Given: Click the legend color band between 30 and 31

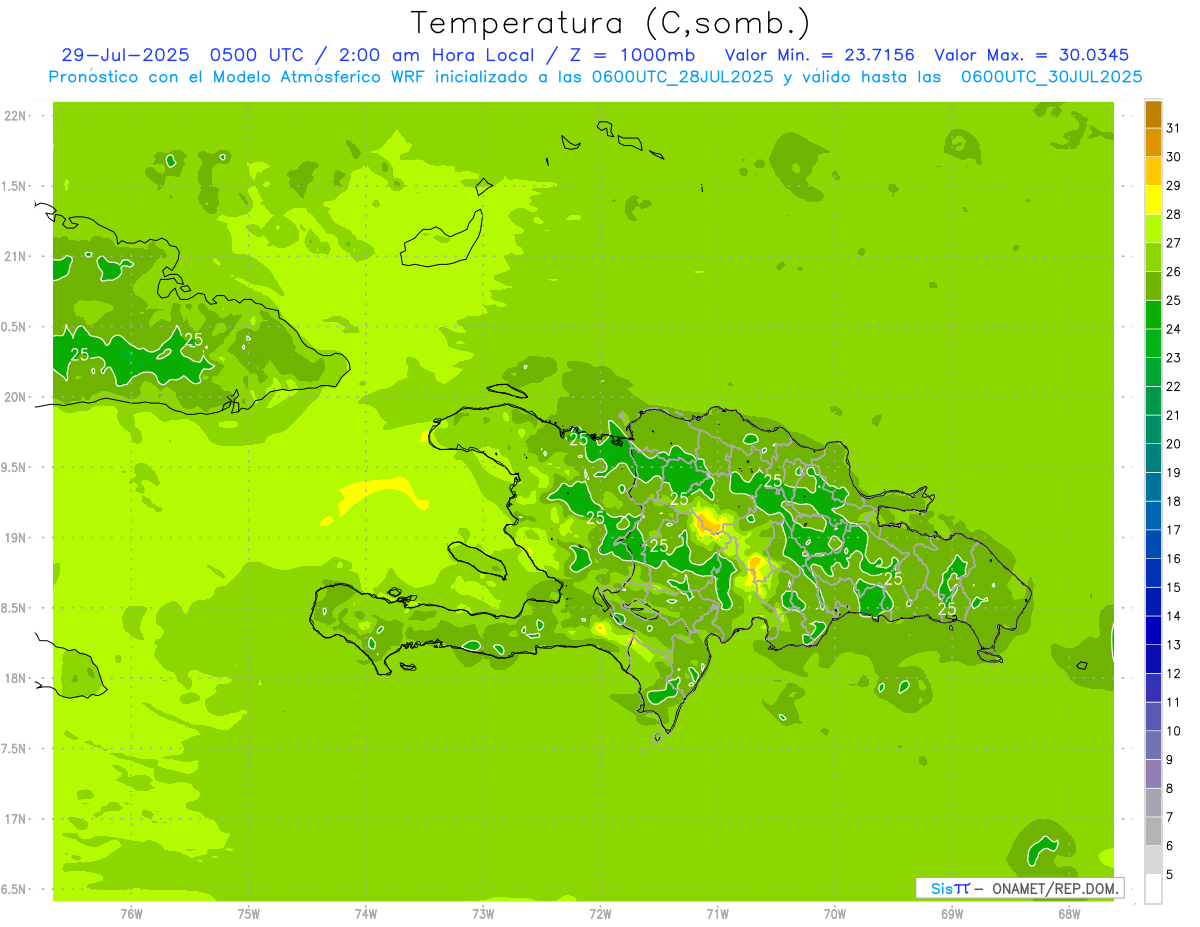Looking at the screenshot, I should [1153, 143].
